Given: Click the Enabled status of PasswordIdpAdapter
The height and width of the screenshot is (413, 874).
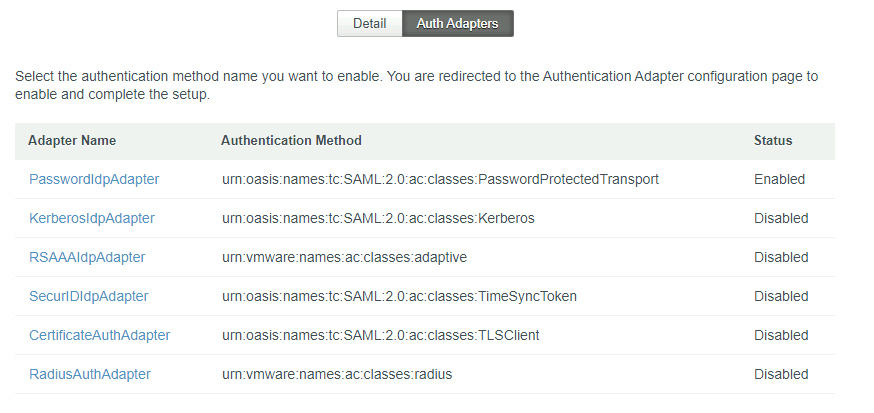Looking at the screenshot, I should coord(779,179).
